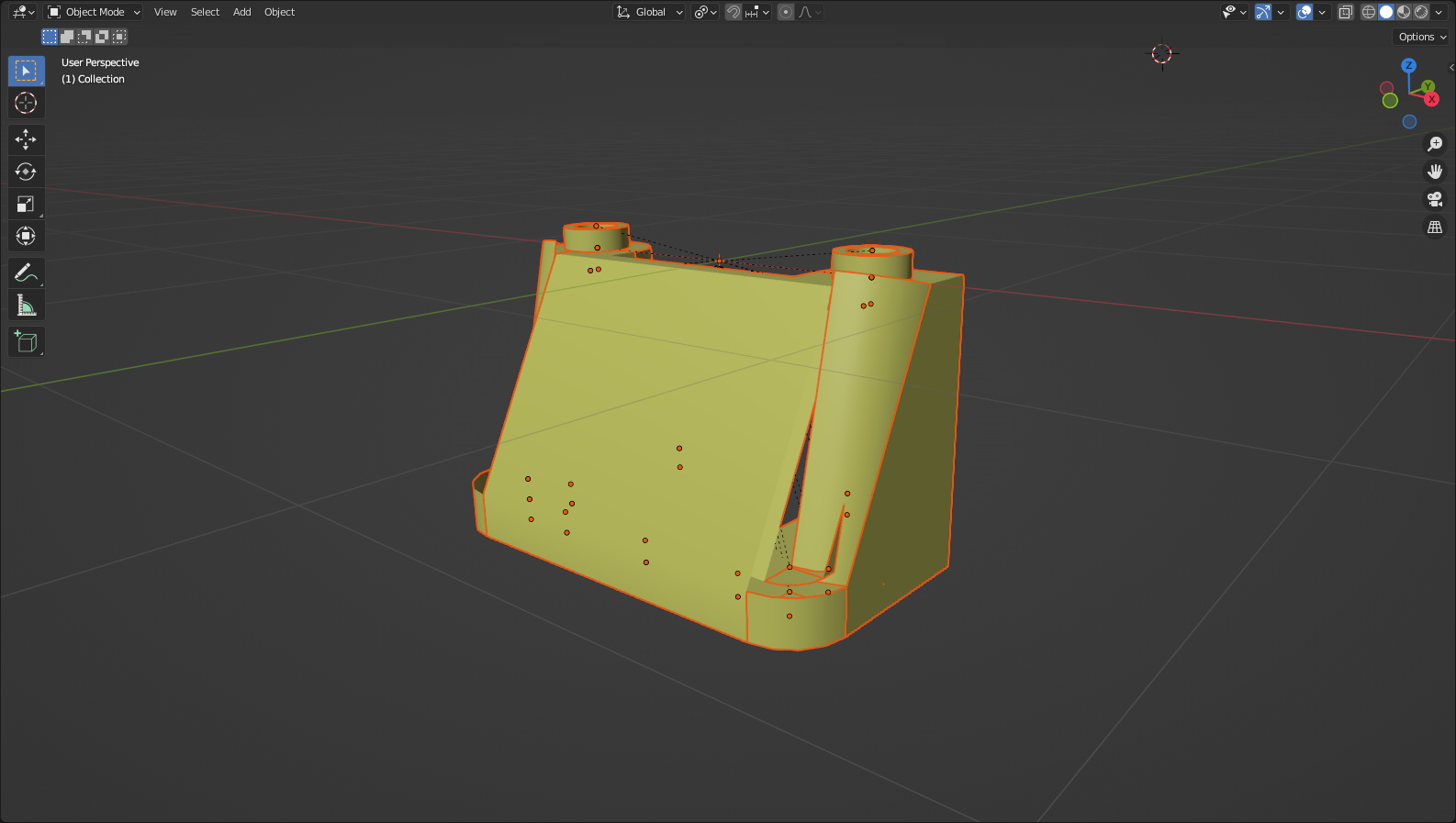The height and width of the screenshot is (823, 1456).
Task: Activate the Scale tool
Action: tap(26, 204)
